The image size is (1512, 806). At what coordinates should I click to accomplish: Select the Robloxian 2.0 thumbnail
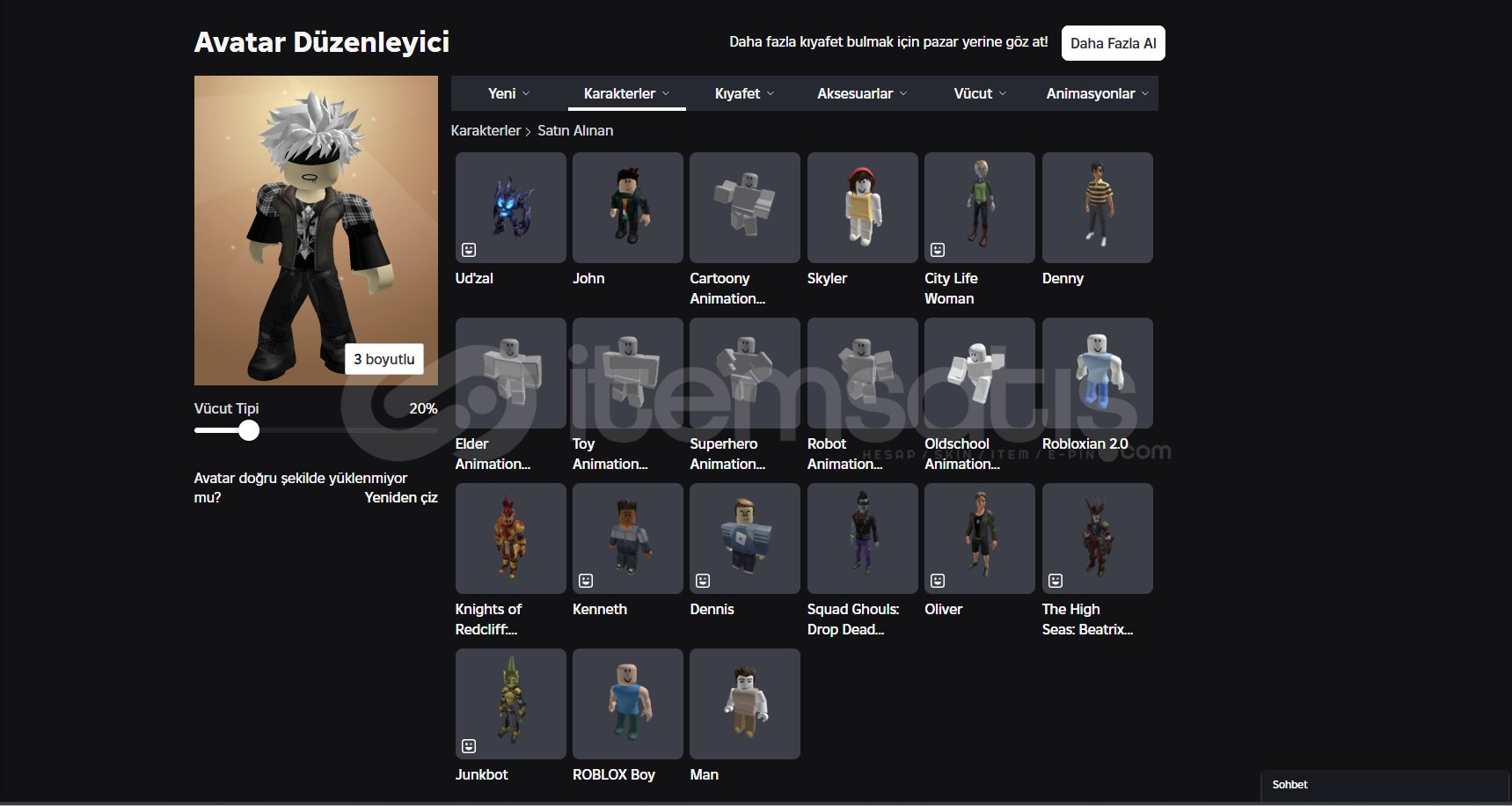point(1098,373)
